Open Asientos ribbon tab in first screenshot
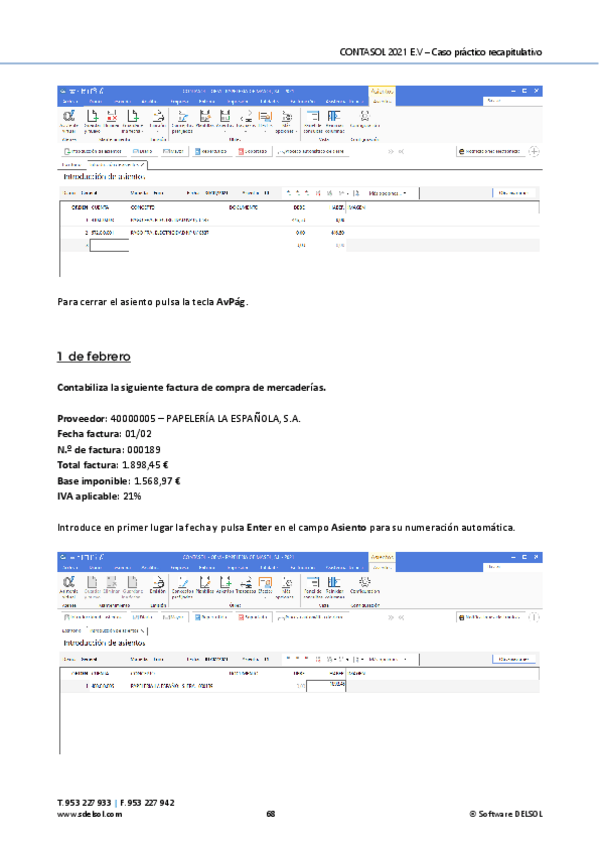Viewport: 599px width, 848px height. coord(382,101)
